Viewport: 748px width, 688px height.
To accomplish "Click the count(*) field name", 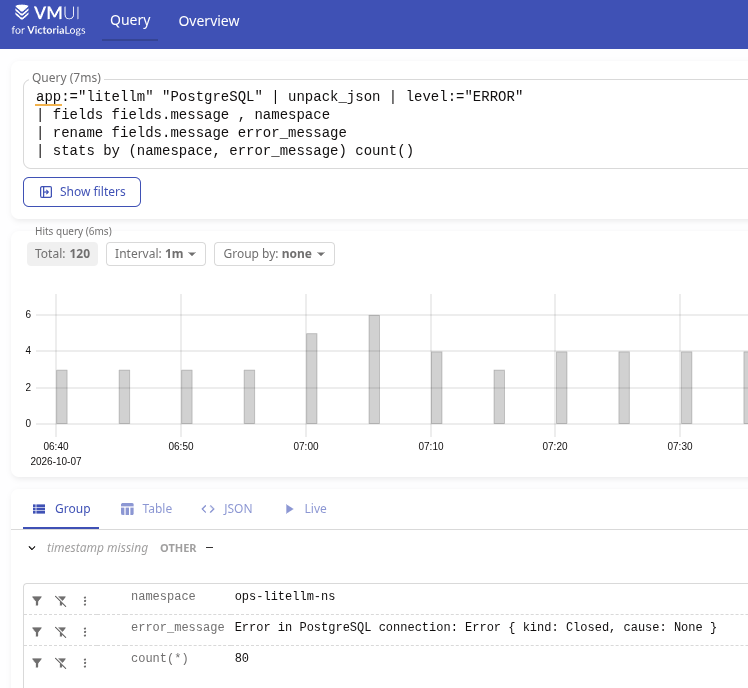I will click(159, 658).
